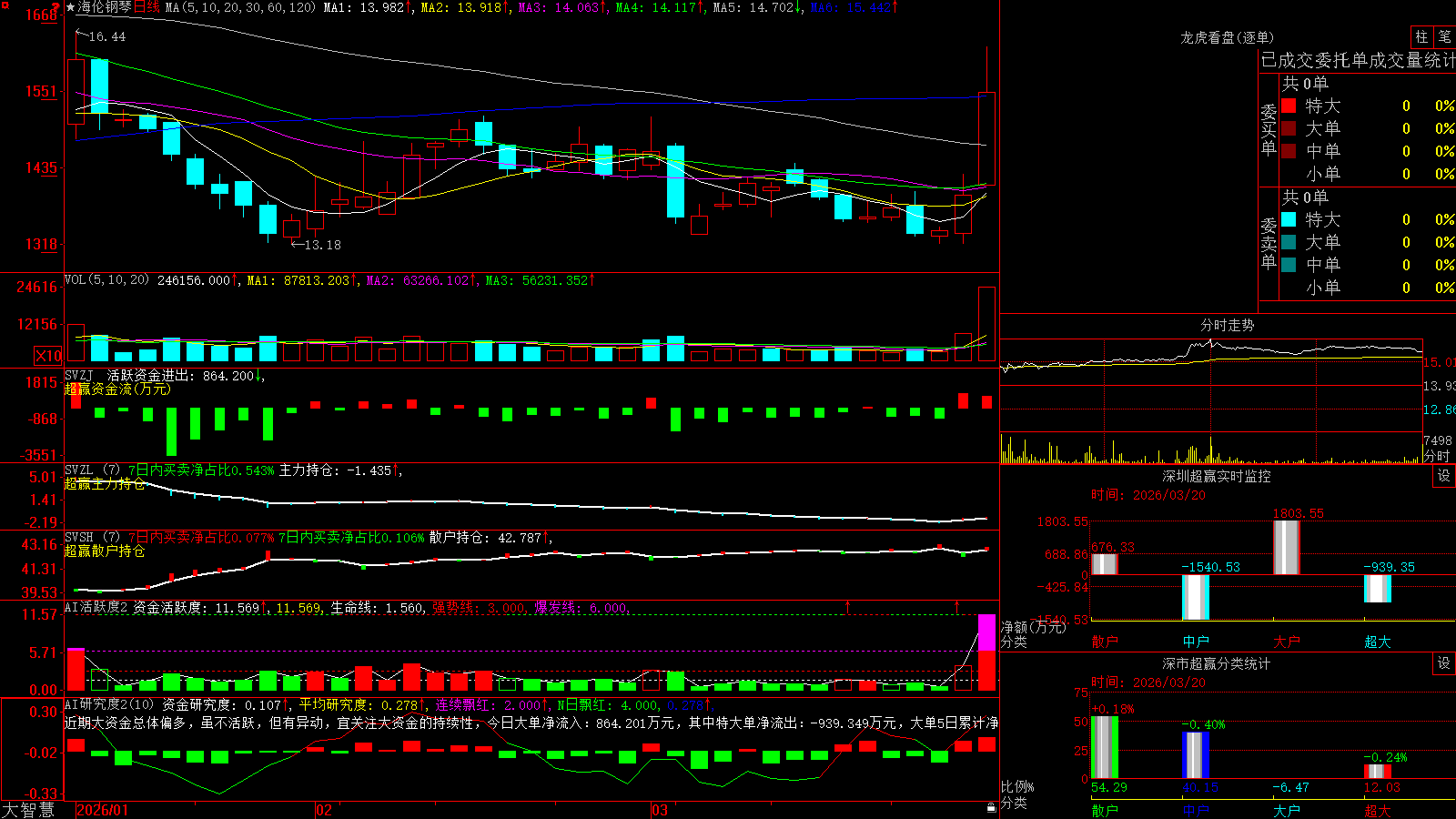1456x819 pixels.
Task: Click the 已成交委托单成交量统计 header
Action: pyautogui.click(x=1358, y=60)
